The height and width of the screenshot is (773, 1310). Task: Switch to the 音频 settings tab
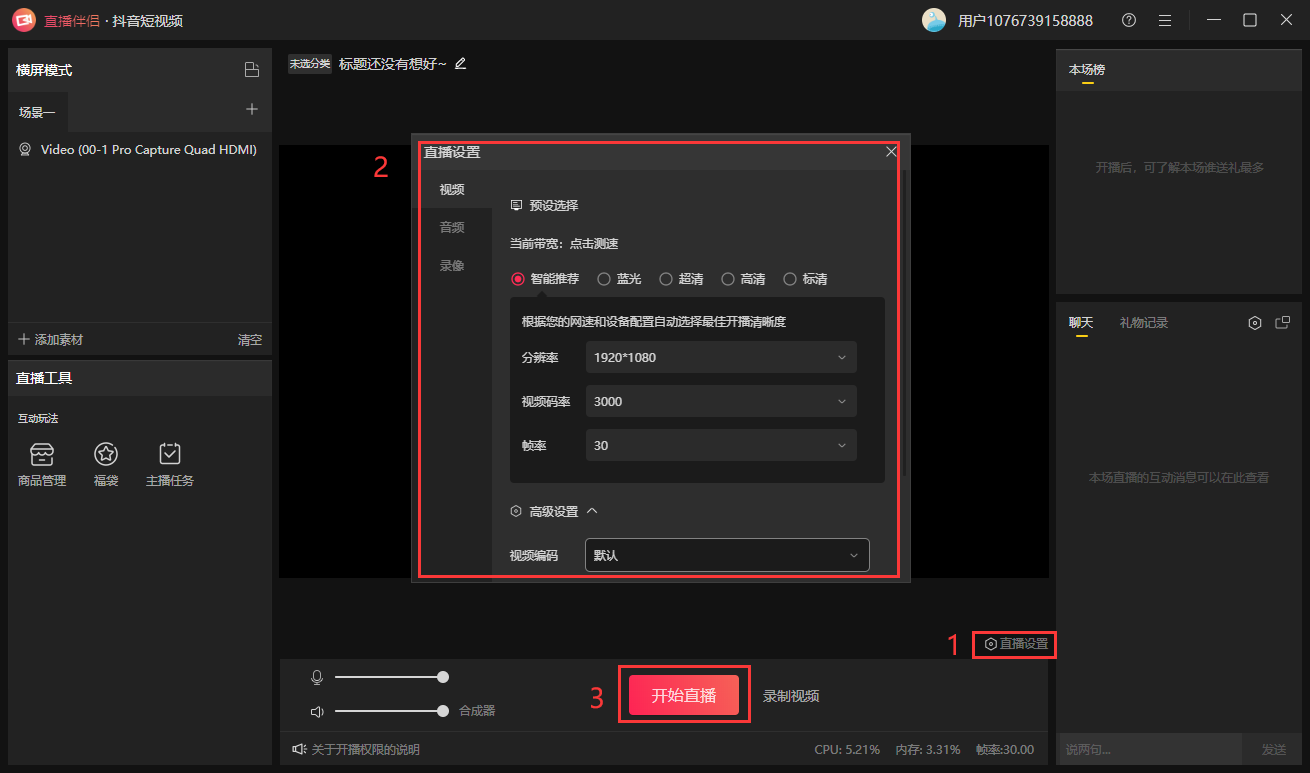point(452,228)
